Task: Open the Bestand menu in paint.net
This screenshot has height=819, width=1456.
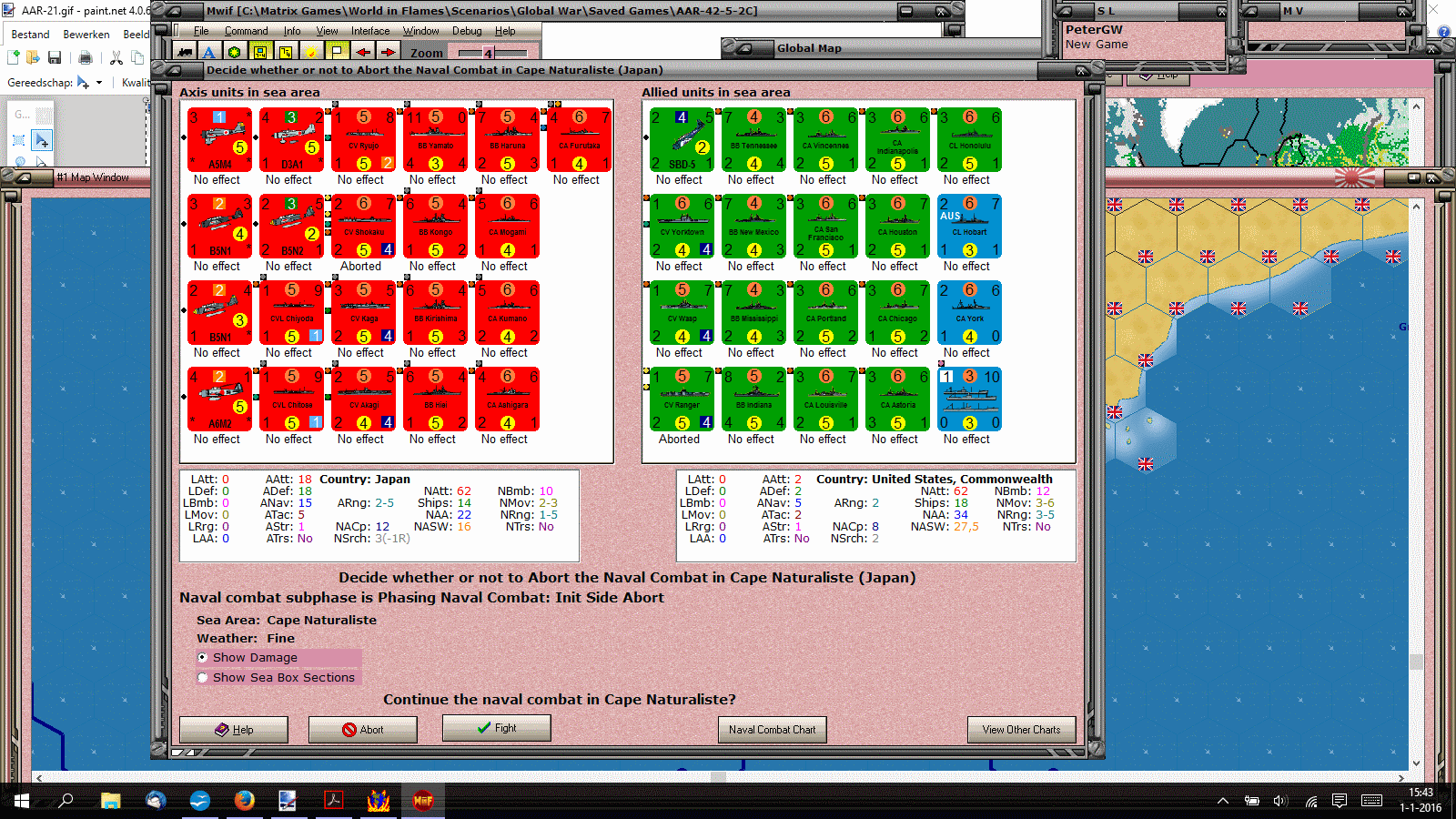Action: (31, 35)
